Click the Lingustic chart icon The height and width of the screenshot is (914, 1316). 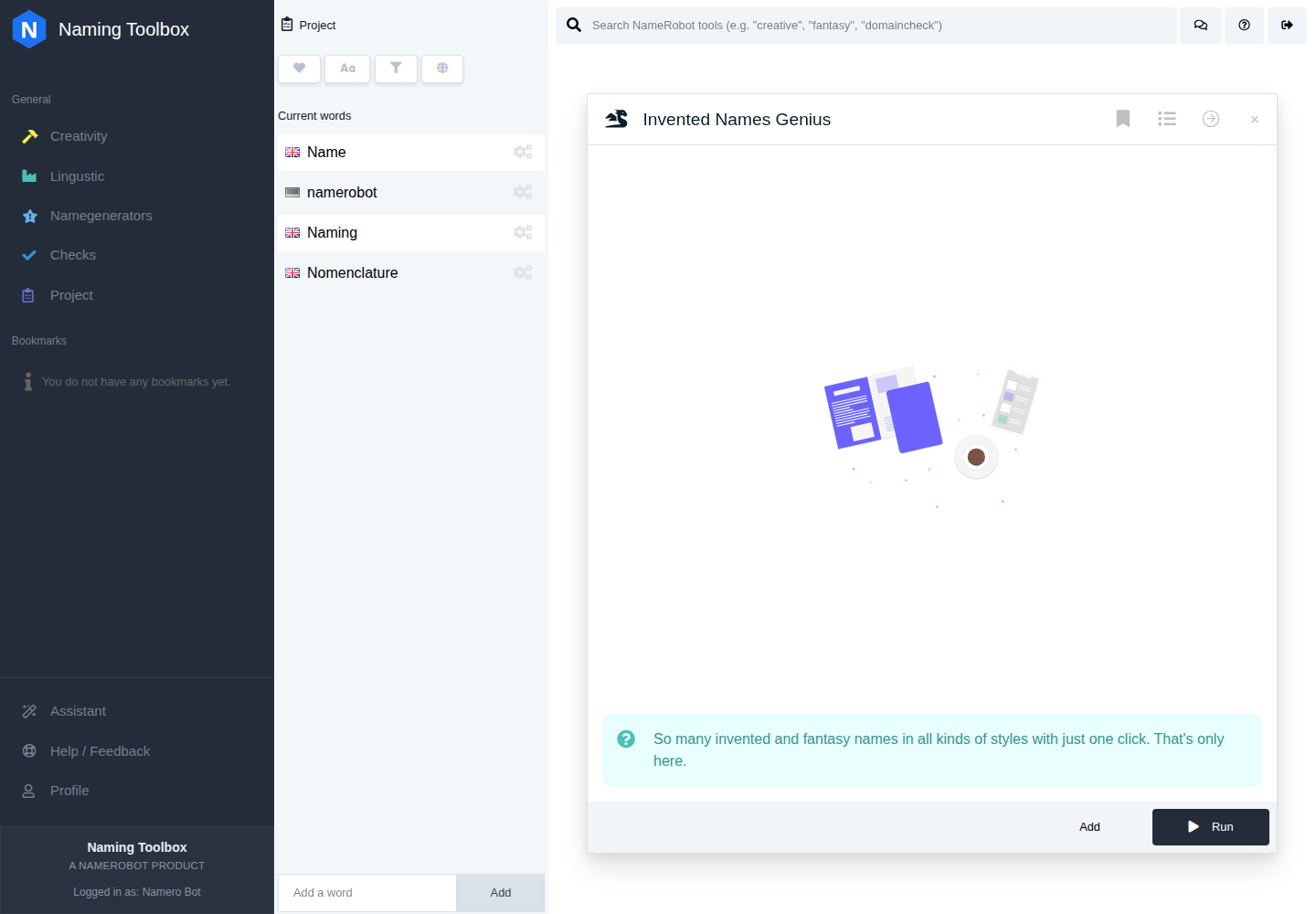tap(29, 176)
